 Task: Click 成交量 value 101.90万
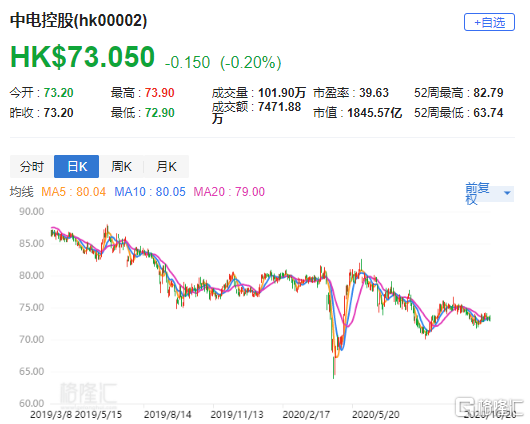coord(282,93)
